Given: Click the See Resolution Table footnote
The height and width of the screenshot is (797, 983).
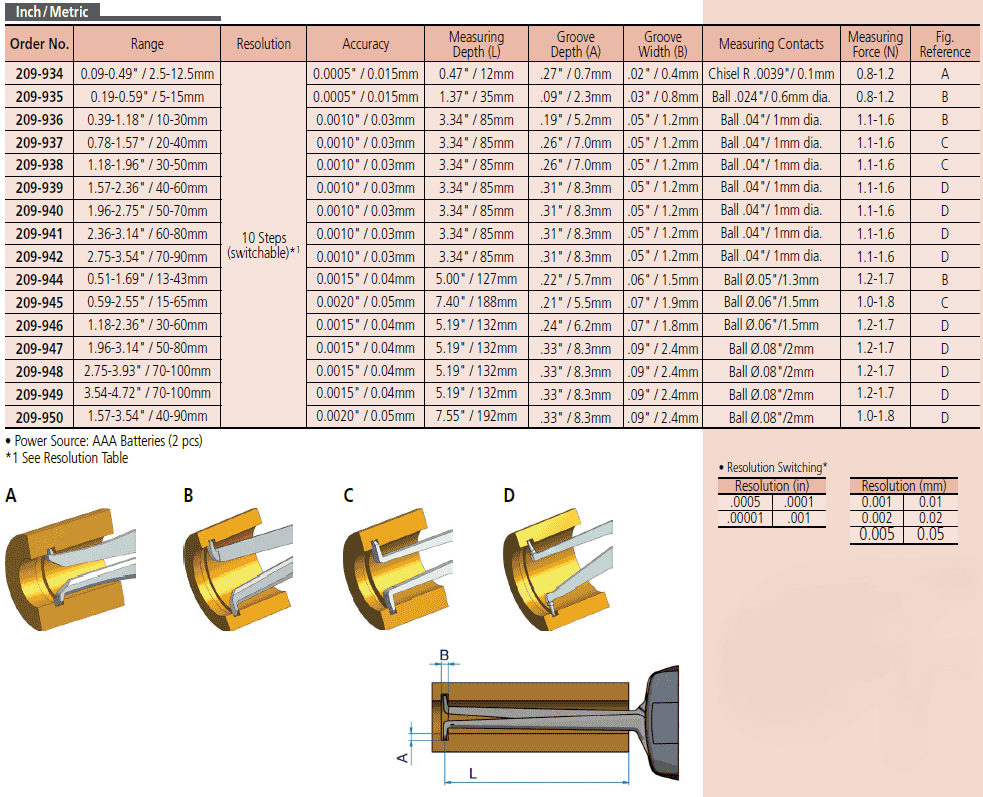Looking at the screenshot, I should tap(67, 458).
